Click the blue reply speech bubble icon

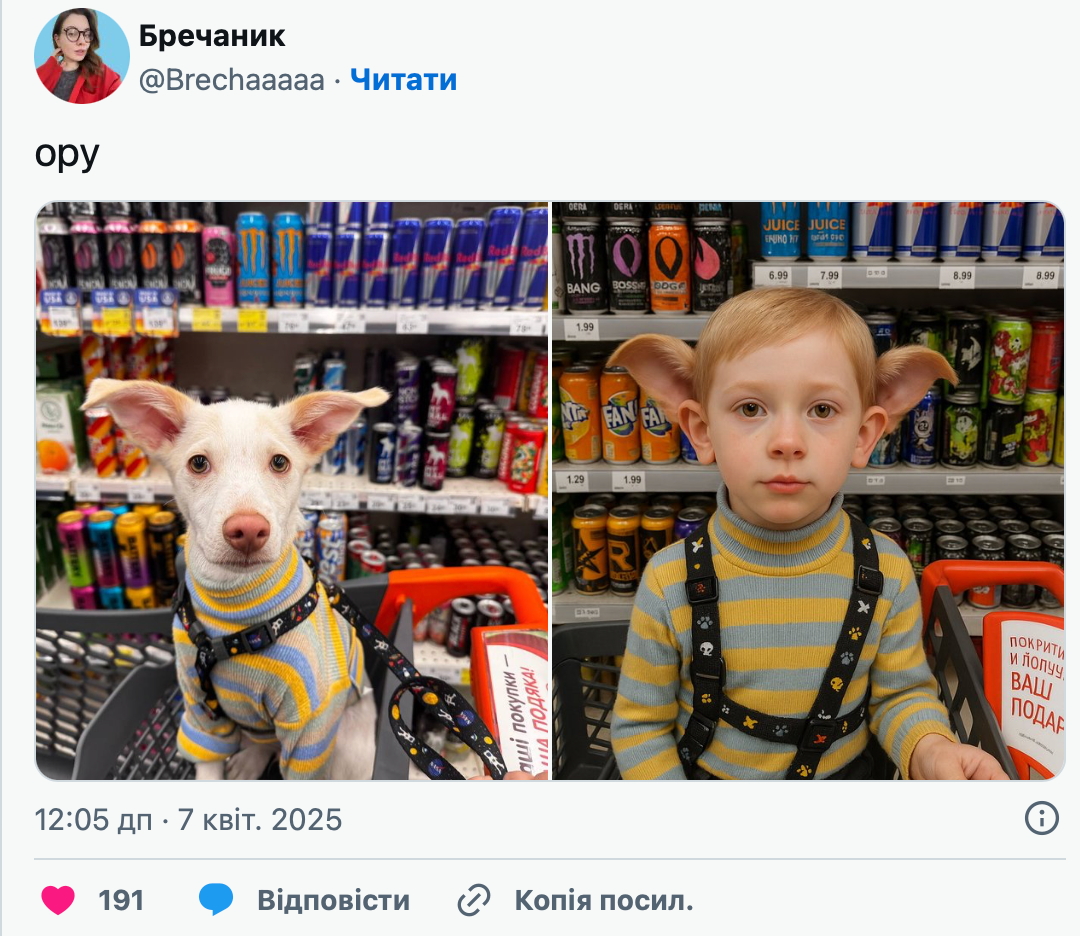(x=216, y=900)
